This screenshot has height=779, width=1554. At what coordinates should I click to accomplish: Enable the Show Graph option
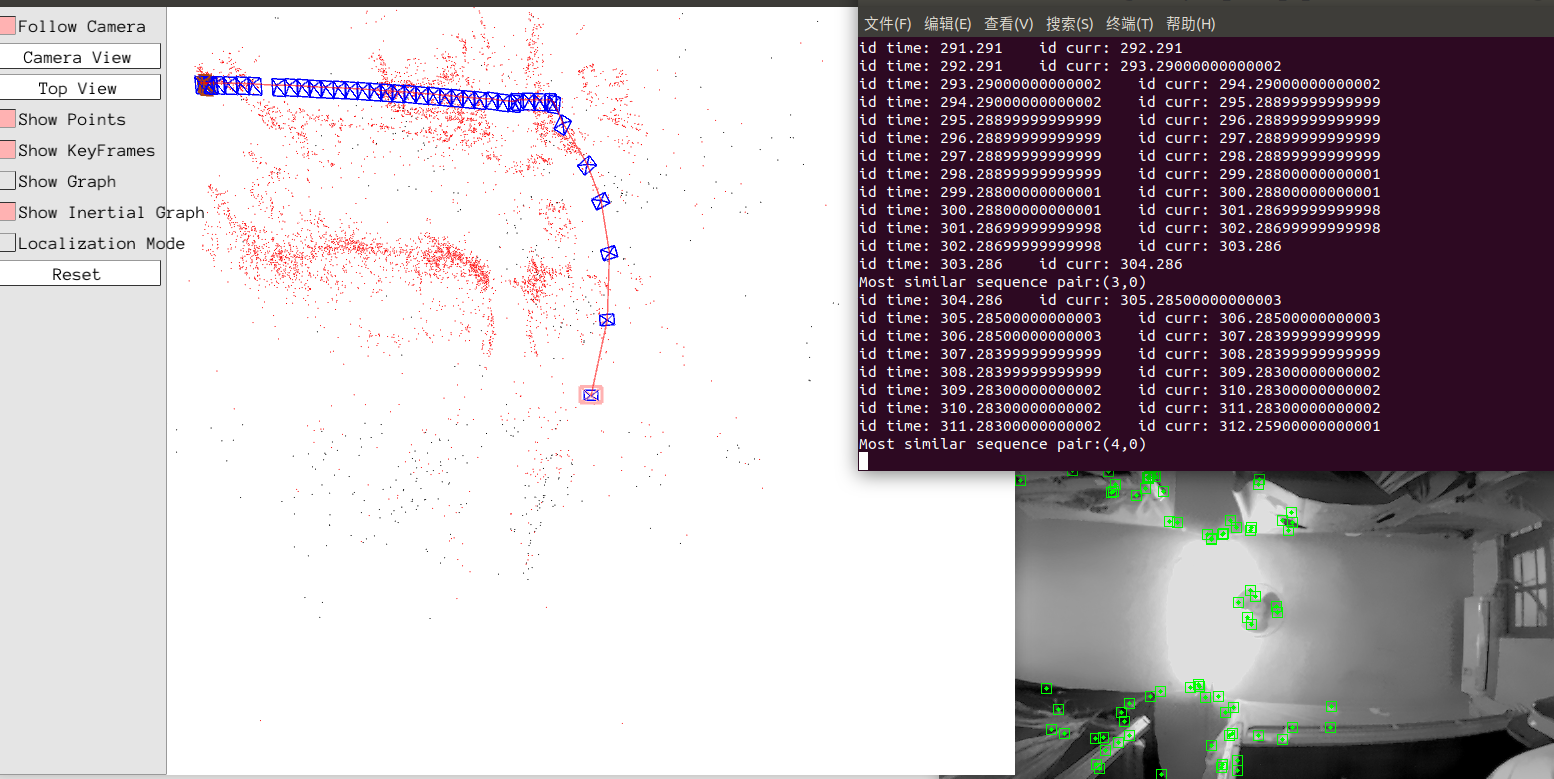pos(8,181)
